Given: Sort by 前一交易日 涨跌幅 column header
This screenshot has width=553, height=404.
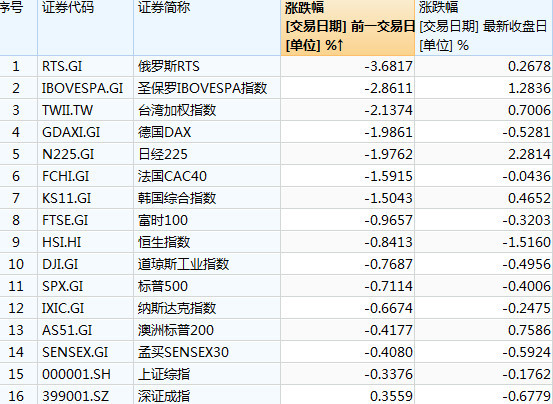Looking at the screenshot, I should [x=348, y=27].
